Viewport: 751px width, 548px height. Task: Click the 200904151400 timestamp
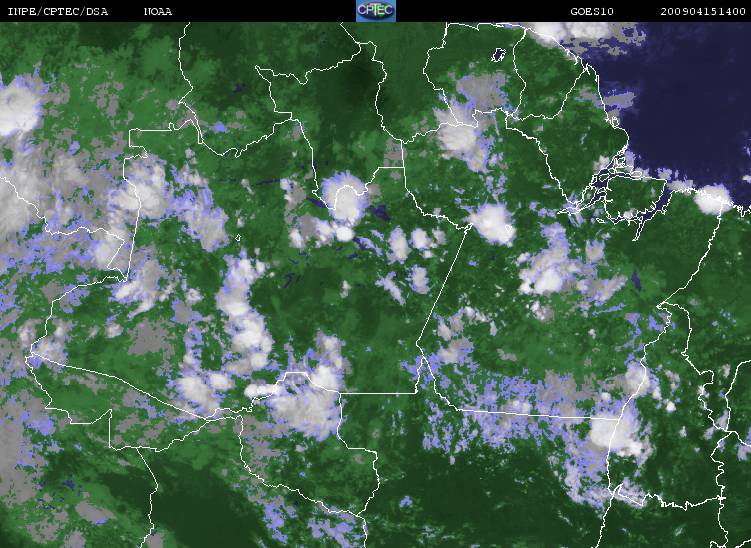703,11
